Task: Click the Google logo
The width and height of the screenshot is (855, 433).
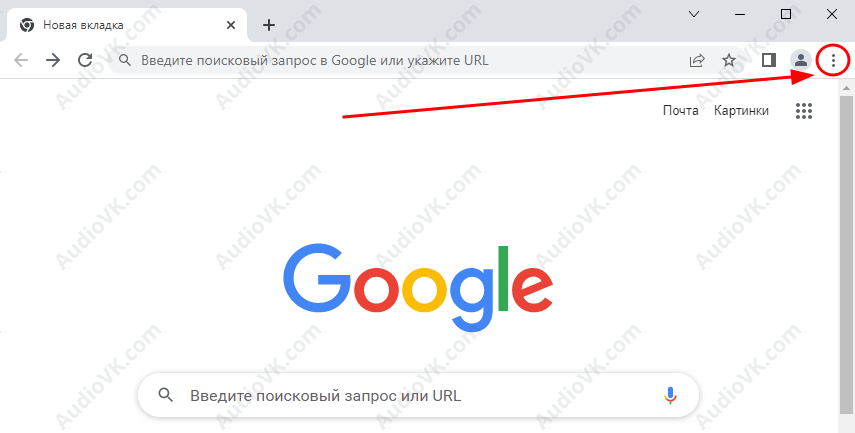Action: tap(418, 288)
